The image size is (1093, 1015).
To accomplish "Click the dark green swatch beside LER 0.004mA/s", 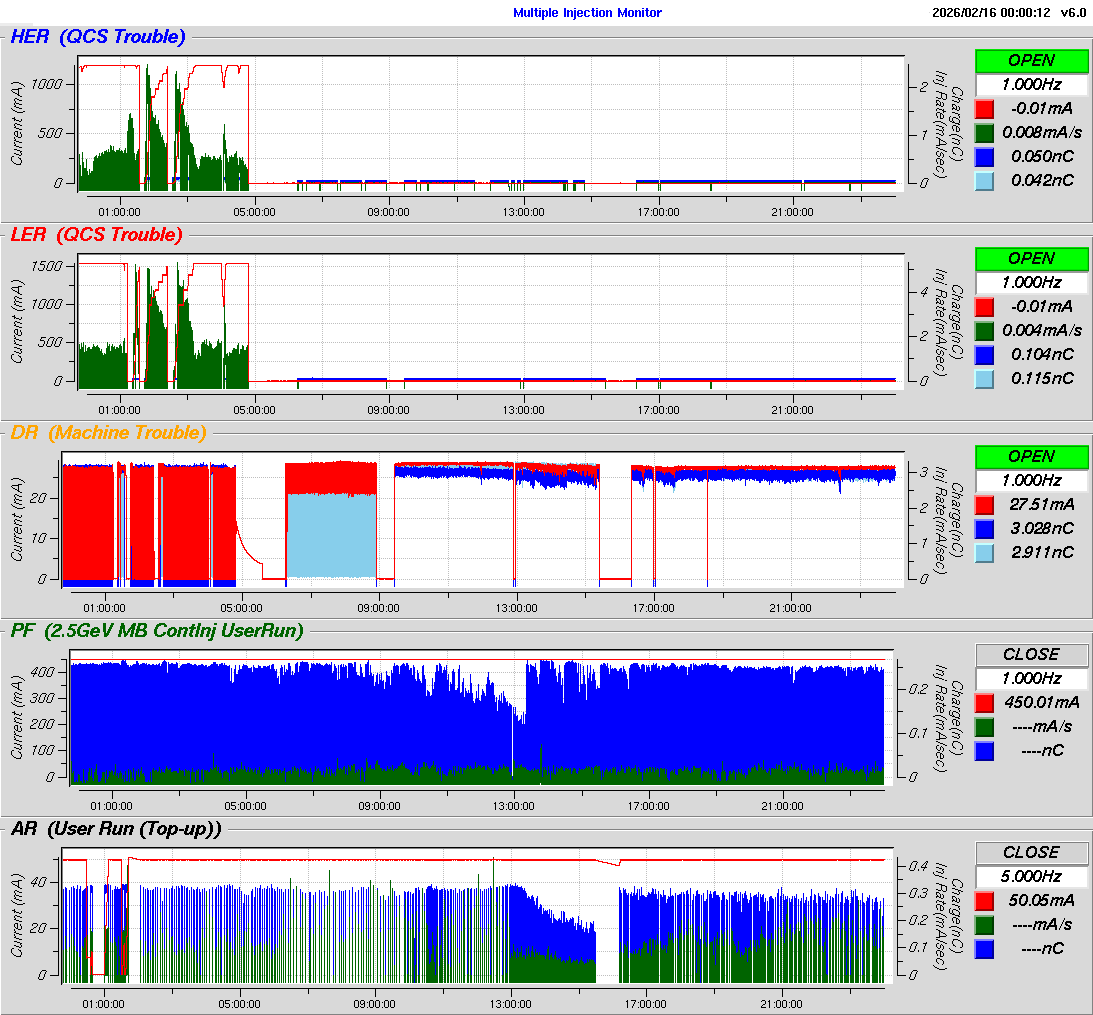I will tap(985, 331).
